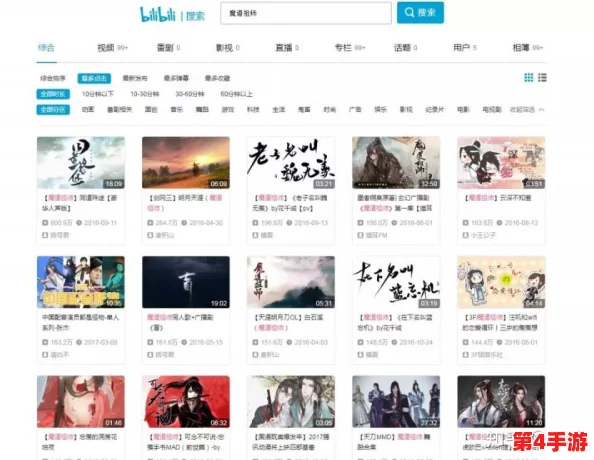The width and height of the screenshot is (594, 460).
Task: Focus the search box containing 魔道祖师
Action: coord(306,13)
